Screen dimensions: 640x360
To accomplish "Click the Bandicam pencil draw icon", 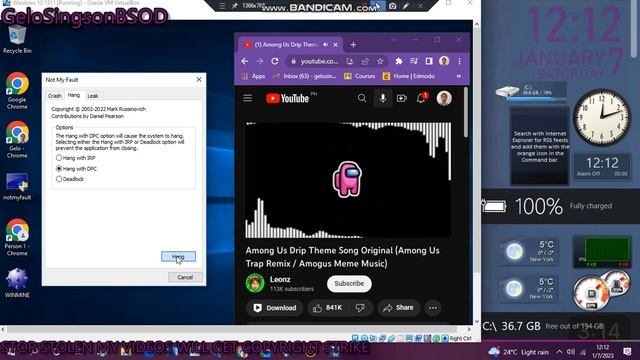I will coord(406,6).
